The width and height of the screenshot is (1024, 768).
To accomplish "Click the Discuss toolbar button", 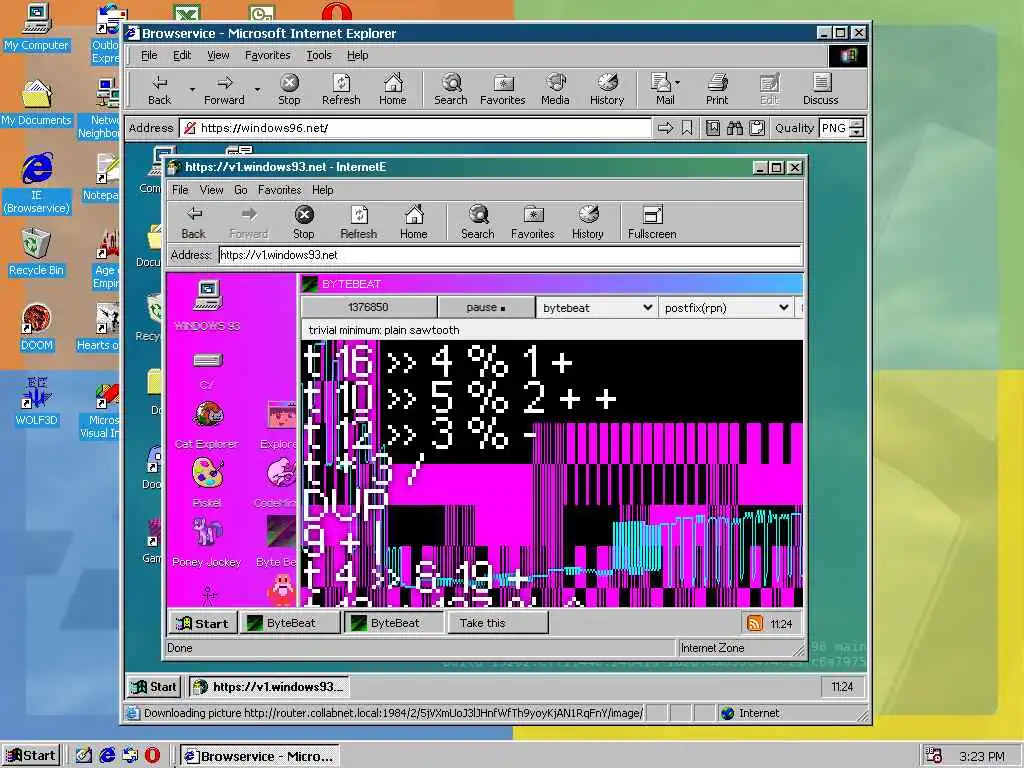I will tap(821, 89).
